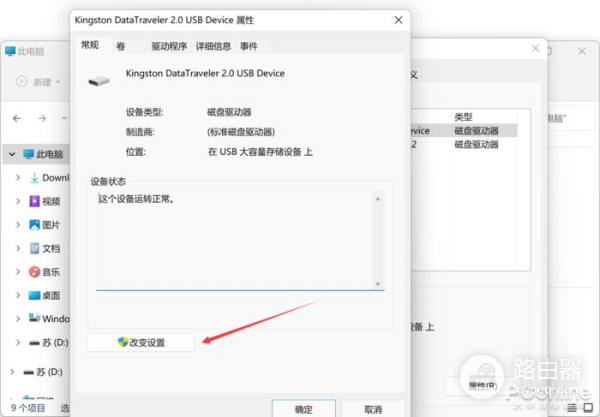600x417 pixels.
Task: Click scroll-down arrow in 设备状态 box
Action: pyautogui.click(x=378, y=284)
